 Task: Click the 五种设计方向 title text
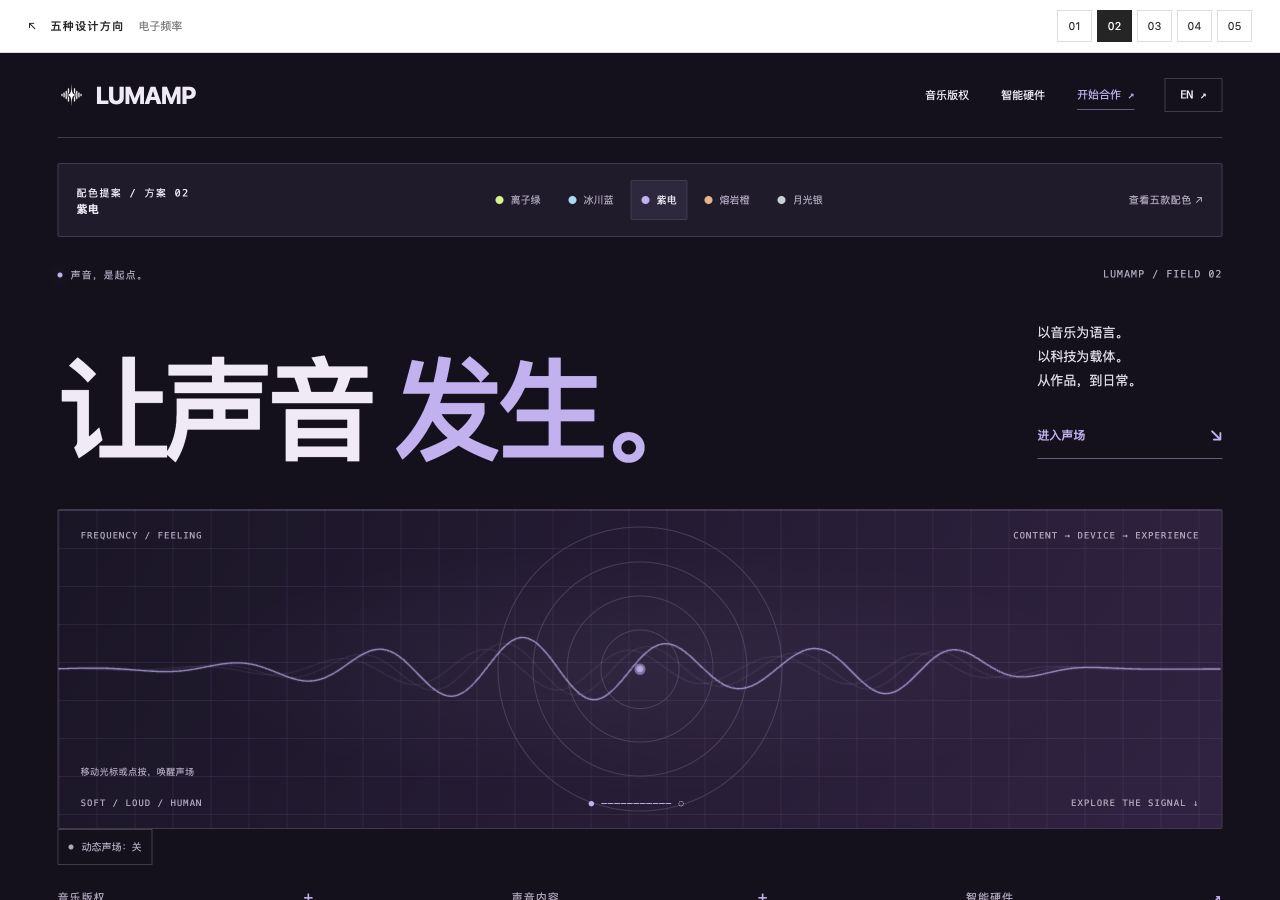(x=87, y=26)
